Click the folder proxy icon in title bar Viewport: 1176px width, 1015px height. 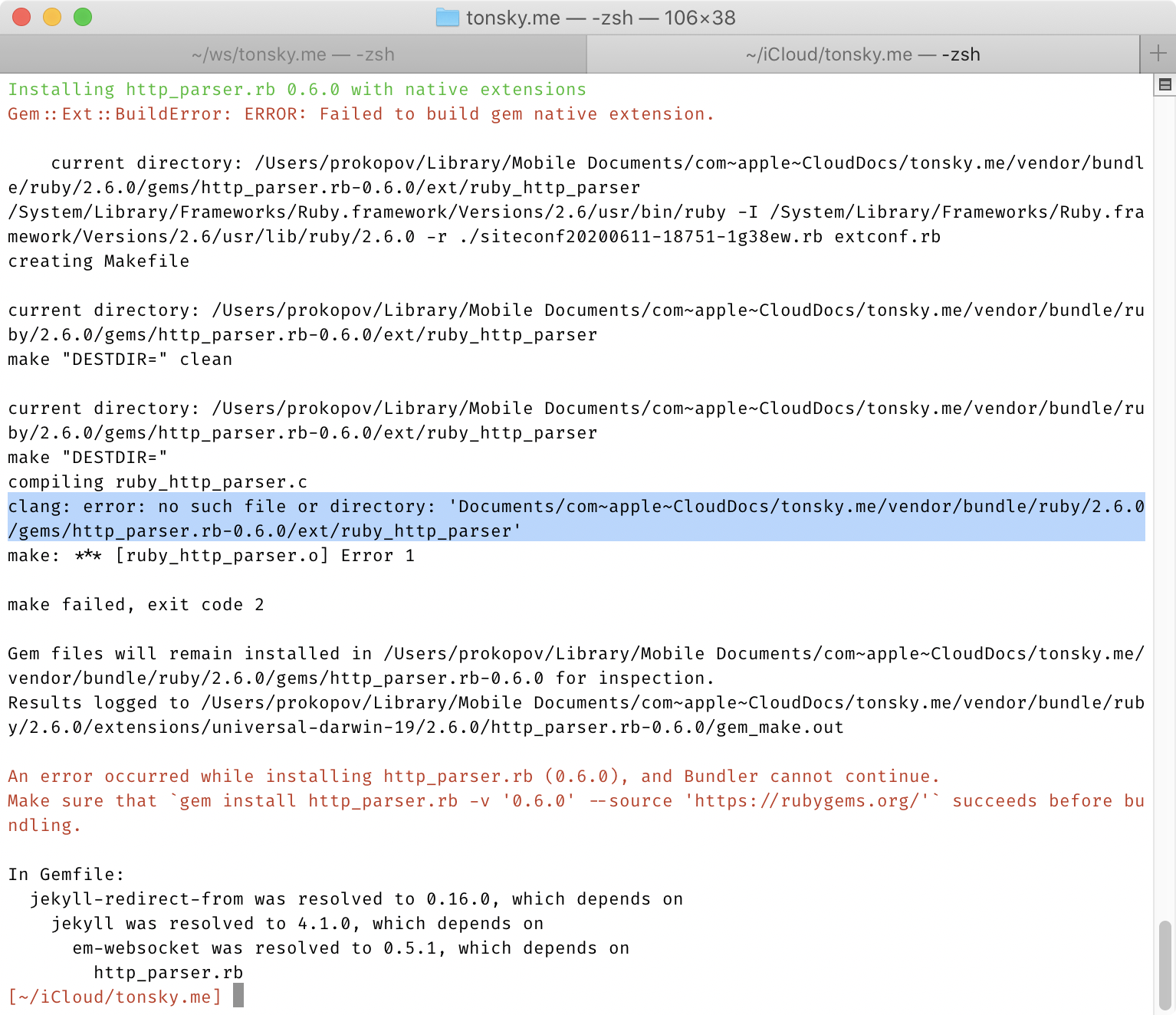click(x=447, y=18)
